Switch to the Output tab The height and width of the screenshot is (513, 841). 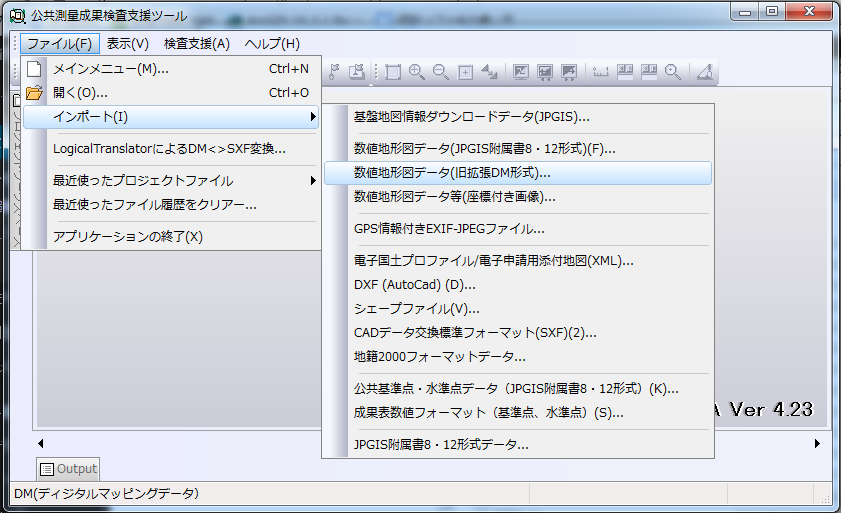click(x=69, y=468)
